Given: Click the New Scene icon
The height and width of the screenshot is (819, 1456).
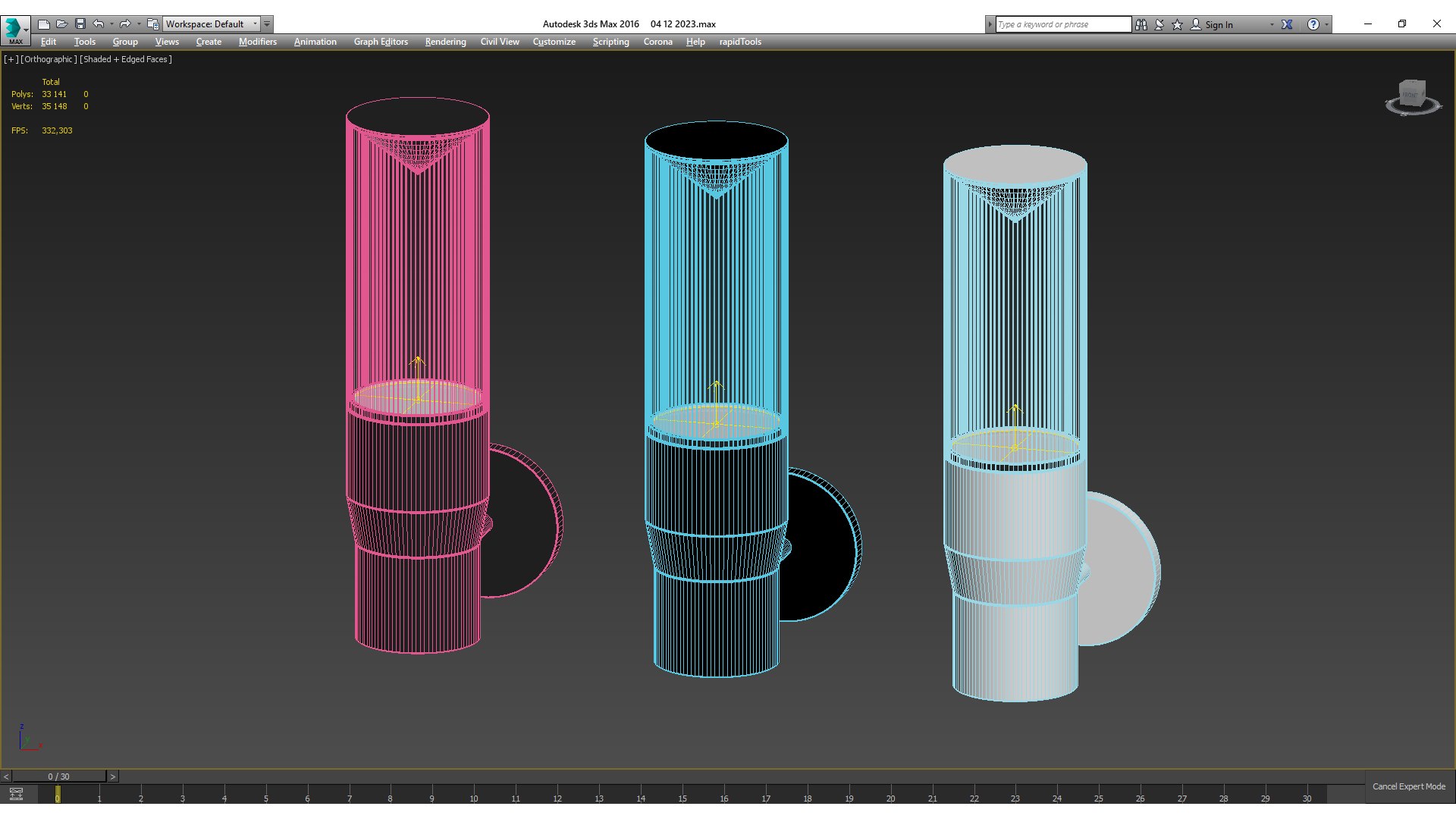Looking at the screenshot, I should pyautogui.click(x=44, y=24).
